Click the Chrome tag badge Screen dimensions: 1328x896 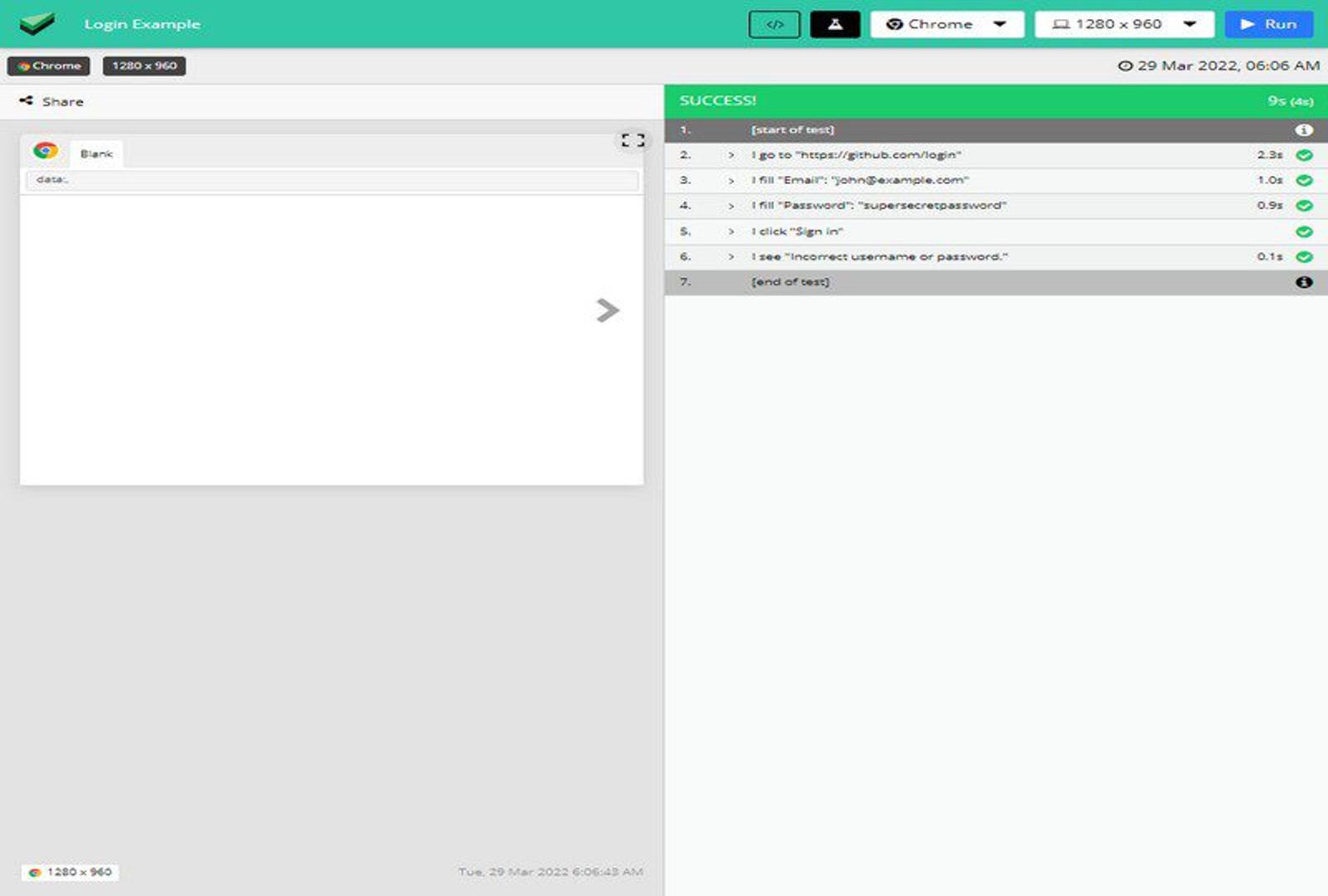[x=49, y=66]
